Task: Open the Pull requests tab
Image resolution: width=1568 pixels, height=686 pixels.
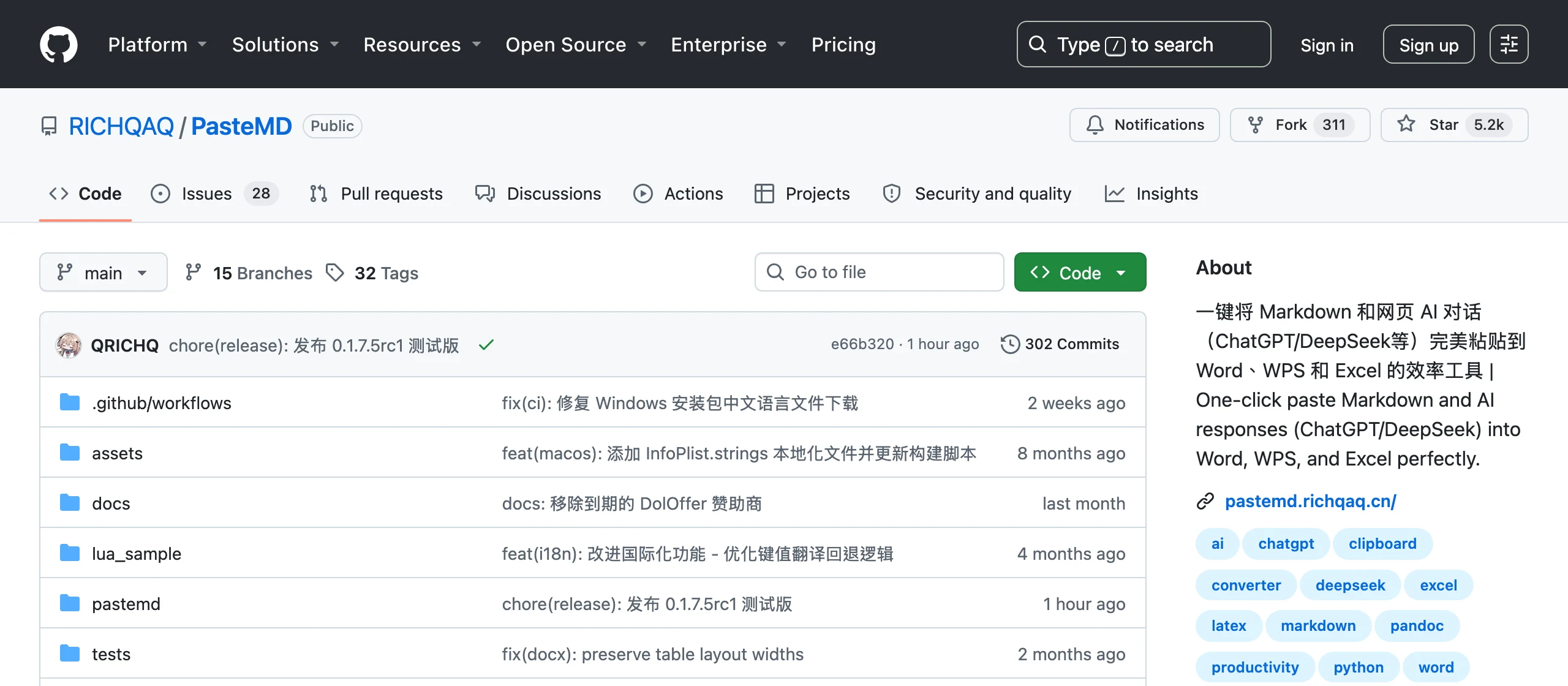Action: pos(376,194)
